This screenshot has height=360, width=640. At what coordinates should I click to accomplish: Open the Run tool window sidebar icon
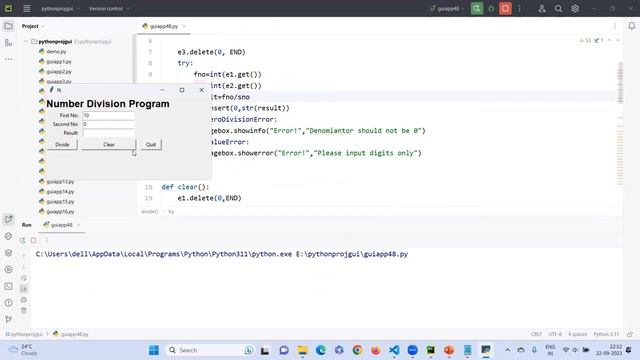pos(8,219)
